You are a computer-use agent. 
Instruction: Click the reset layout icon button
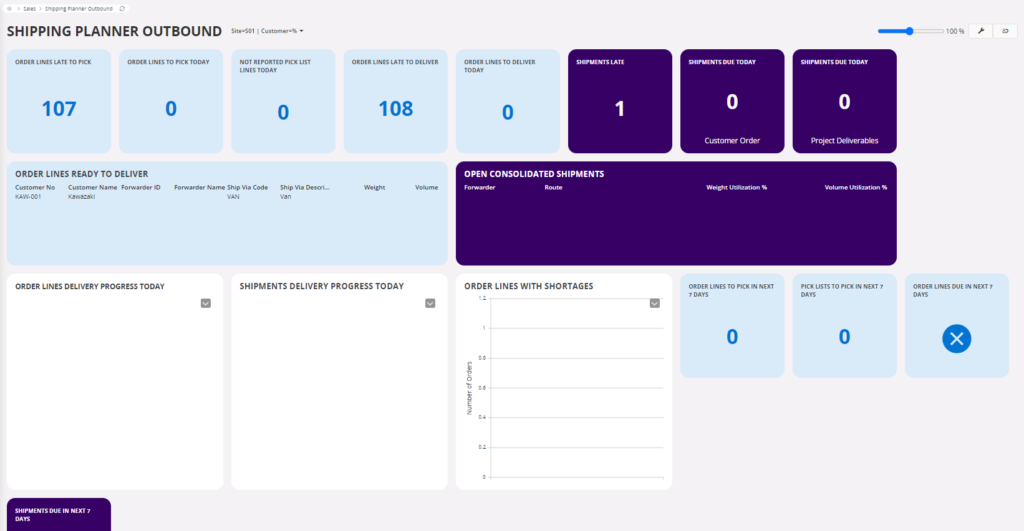1004,31
